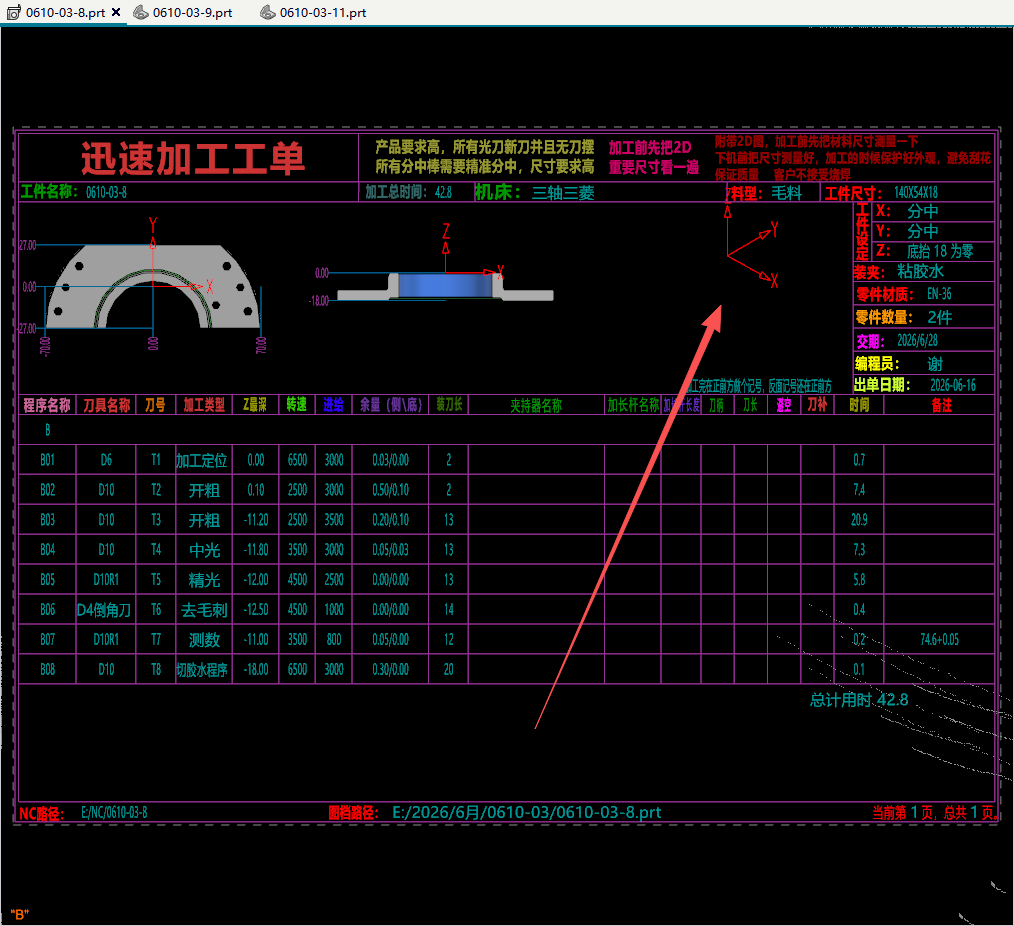Switch to the 0610-03-9.prt tab
This screenshot has width=1014, height=926.
pyautogui.click(x=183, y=12)
